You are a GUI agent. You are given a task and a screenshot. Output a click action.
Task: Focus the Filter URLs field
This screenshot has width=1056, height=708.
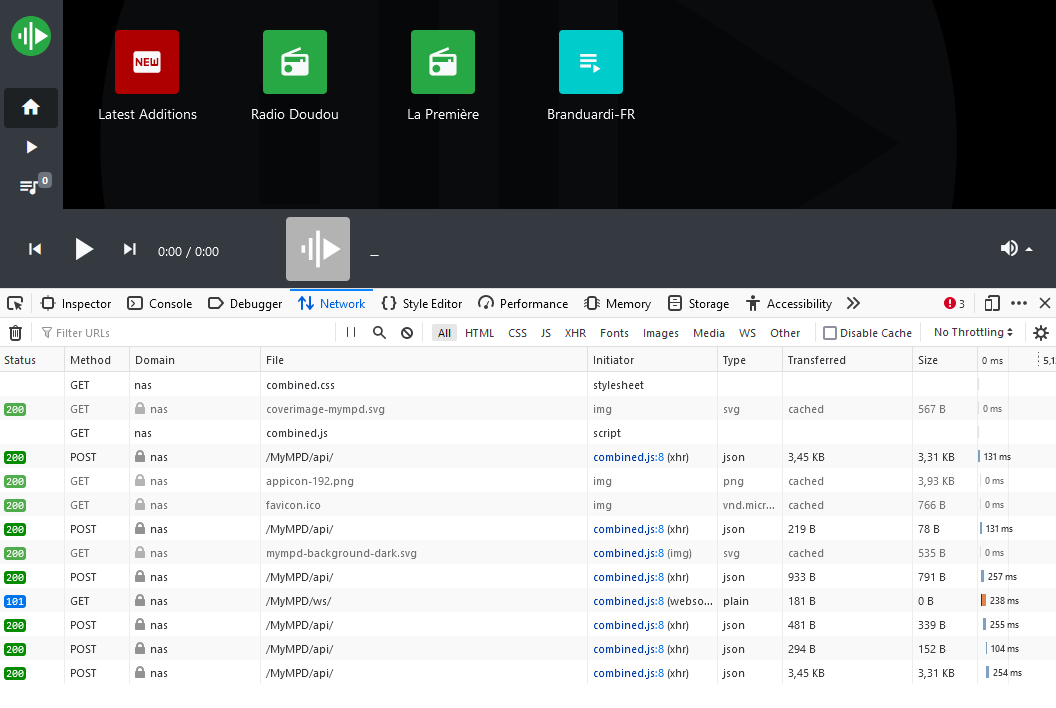pos(185,333)
